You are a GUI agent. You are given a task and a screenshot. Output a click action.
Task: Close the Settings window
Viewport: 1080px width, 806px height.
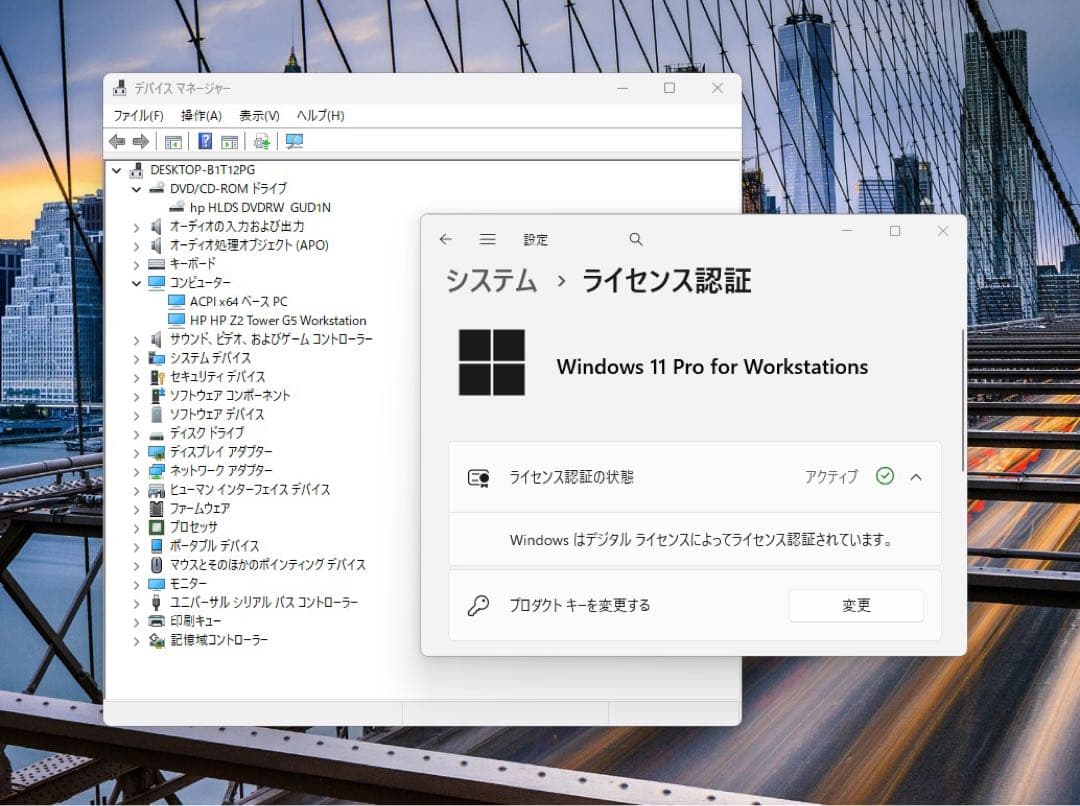tap(943, 231)
